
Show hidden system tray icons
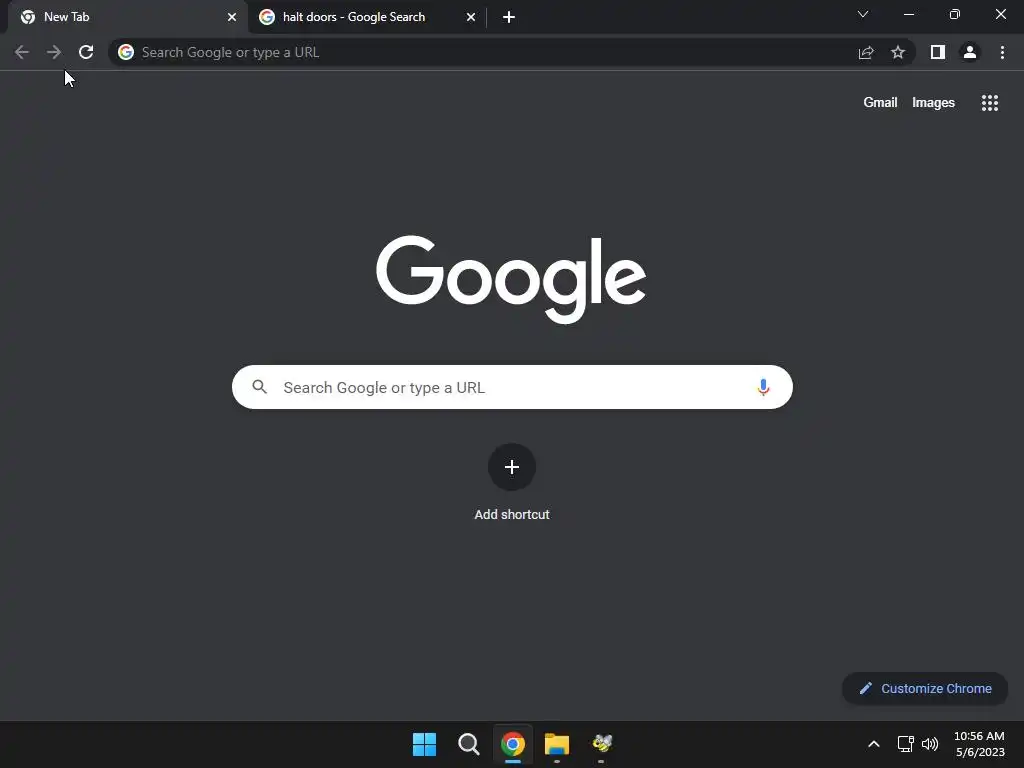(x=874, y=744)
